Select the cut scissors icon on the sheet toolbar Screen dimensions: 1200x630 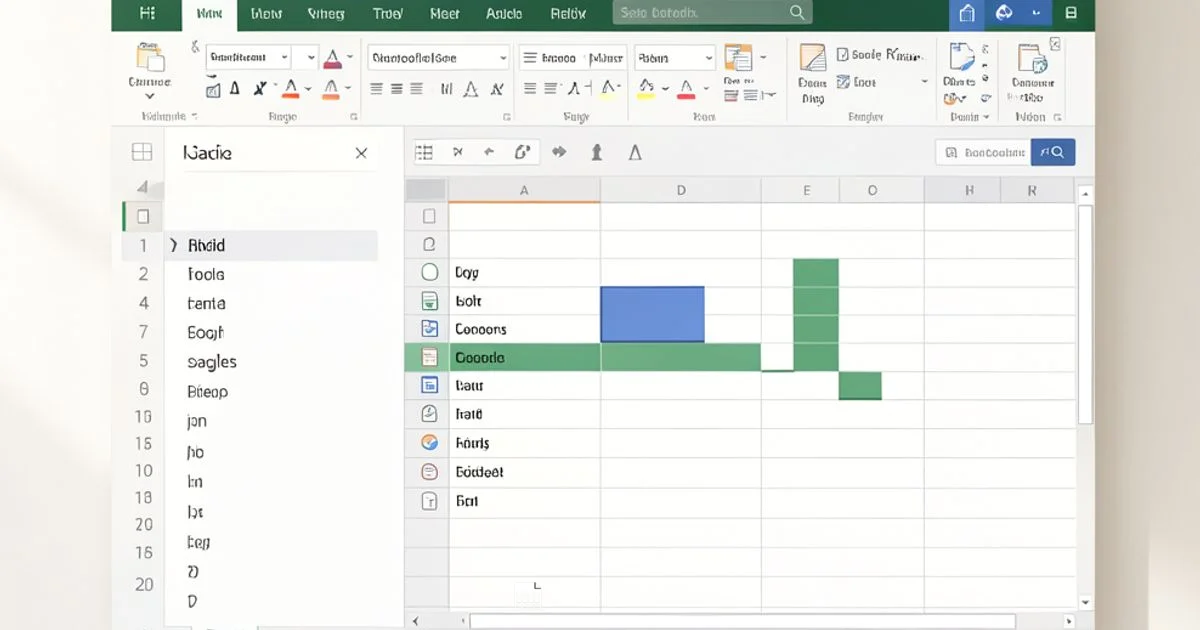[458, 151]
